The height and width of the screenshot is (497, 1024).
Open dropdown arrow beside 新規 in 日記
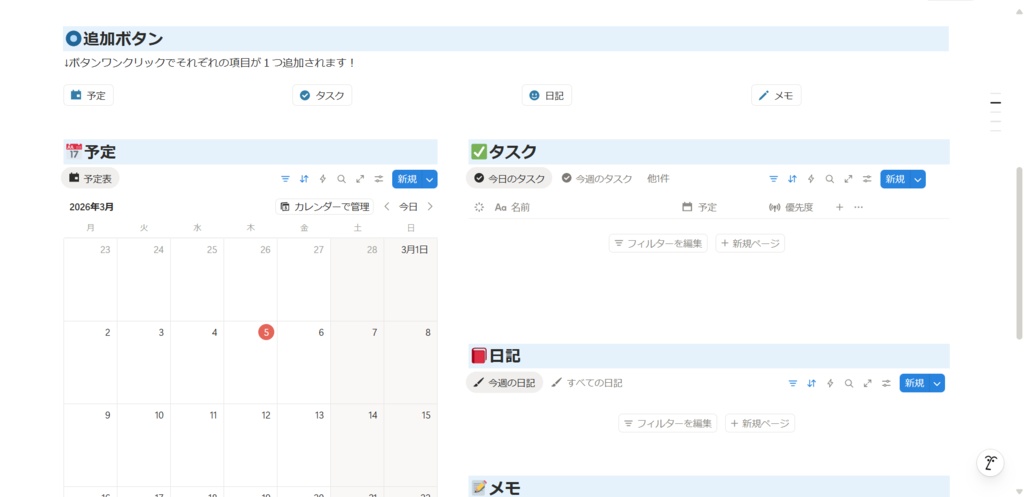click(937, 383)
